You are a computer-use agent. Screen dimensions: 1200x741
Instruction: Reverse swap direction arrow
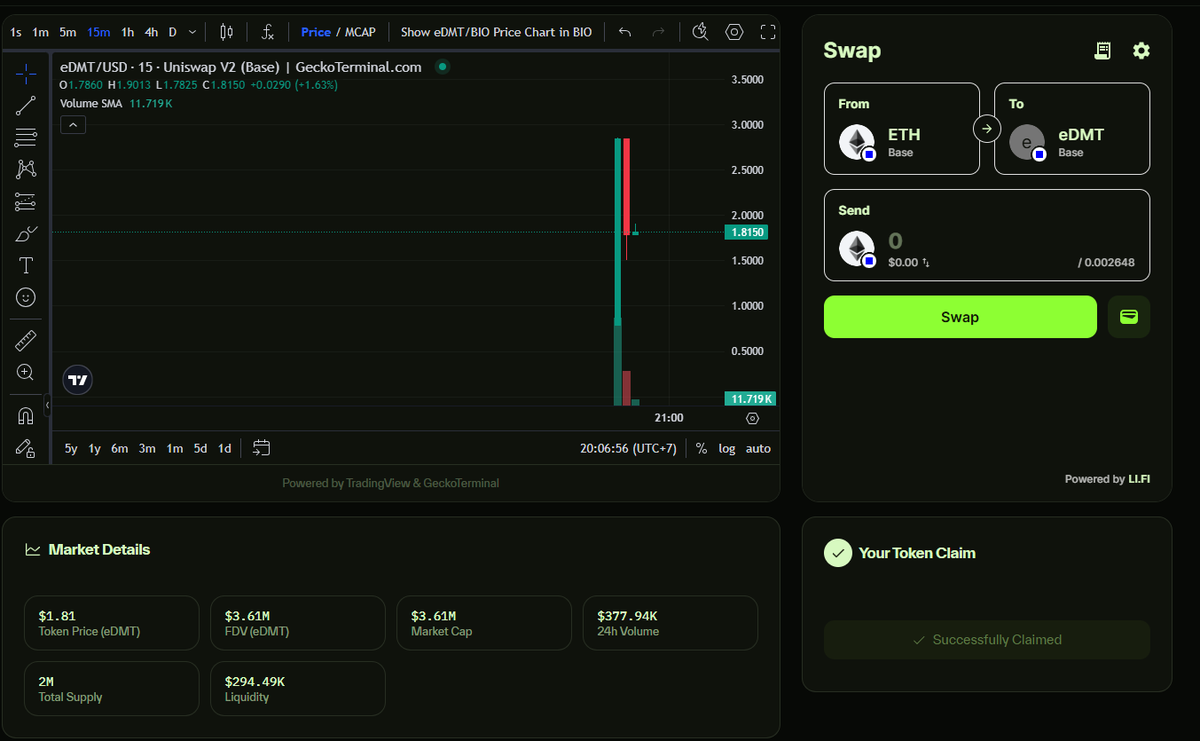(x=987, y=128)
